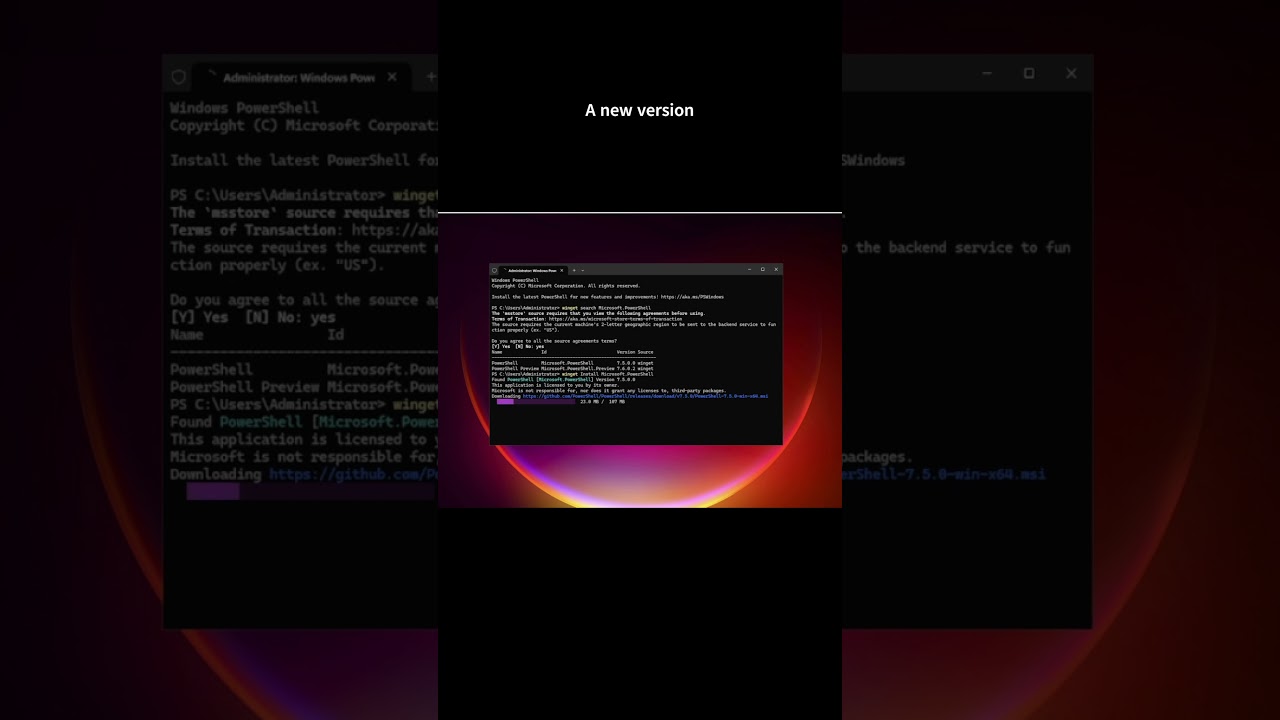The width and height of the screenshot is (1280, 720).
Task: Expand the profile dropdown in the small terminal
Action: pyautogui.click(x=583, y=270)
